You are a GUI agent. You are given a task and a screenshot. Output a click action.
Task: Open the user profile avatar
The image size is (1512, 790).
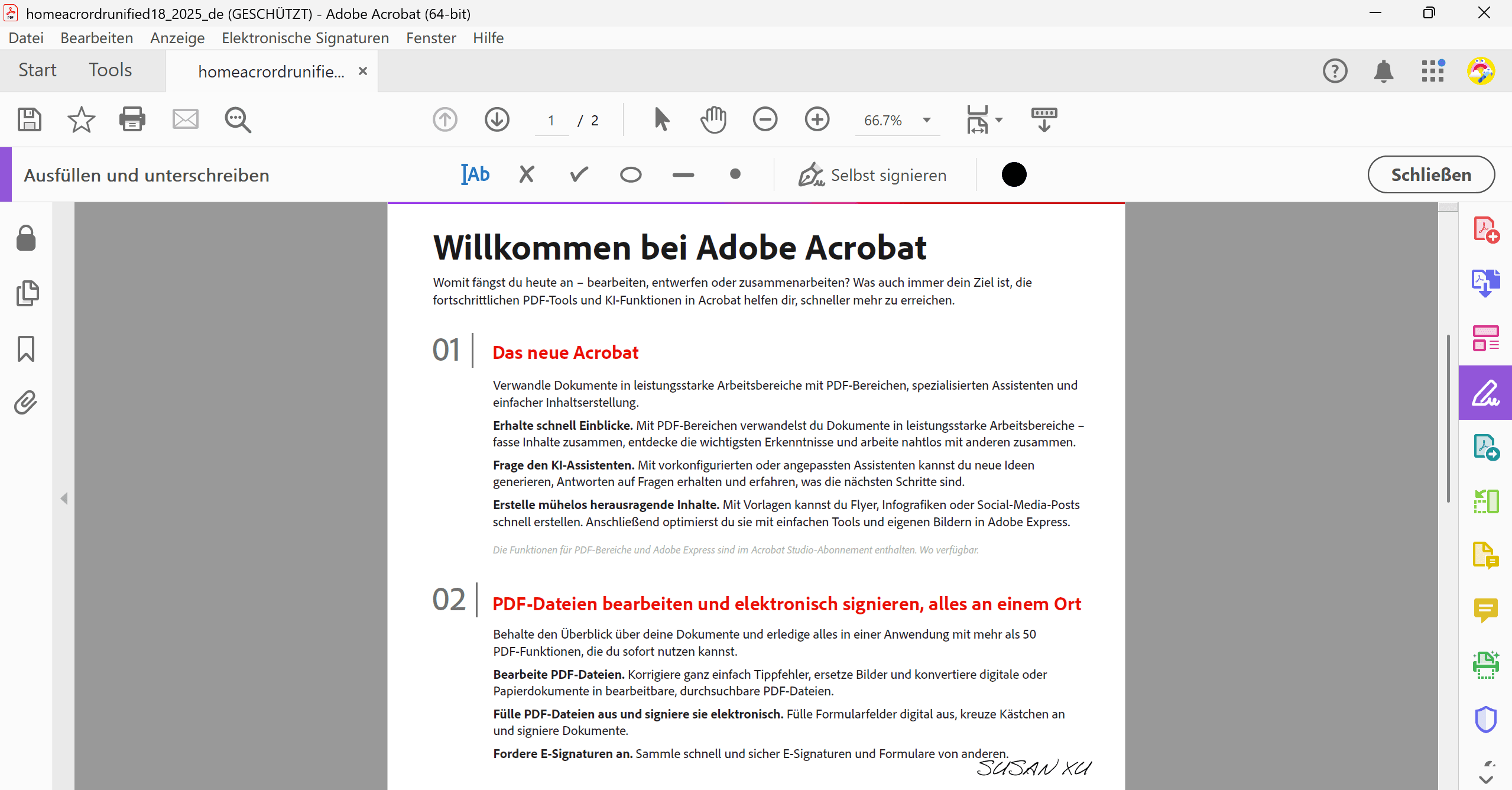coord(1481,71)
